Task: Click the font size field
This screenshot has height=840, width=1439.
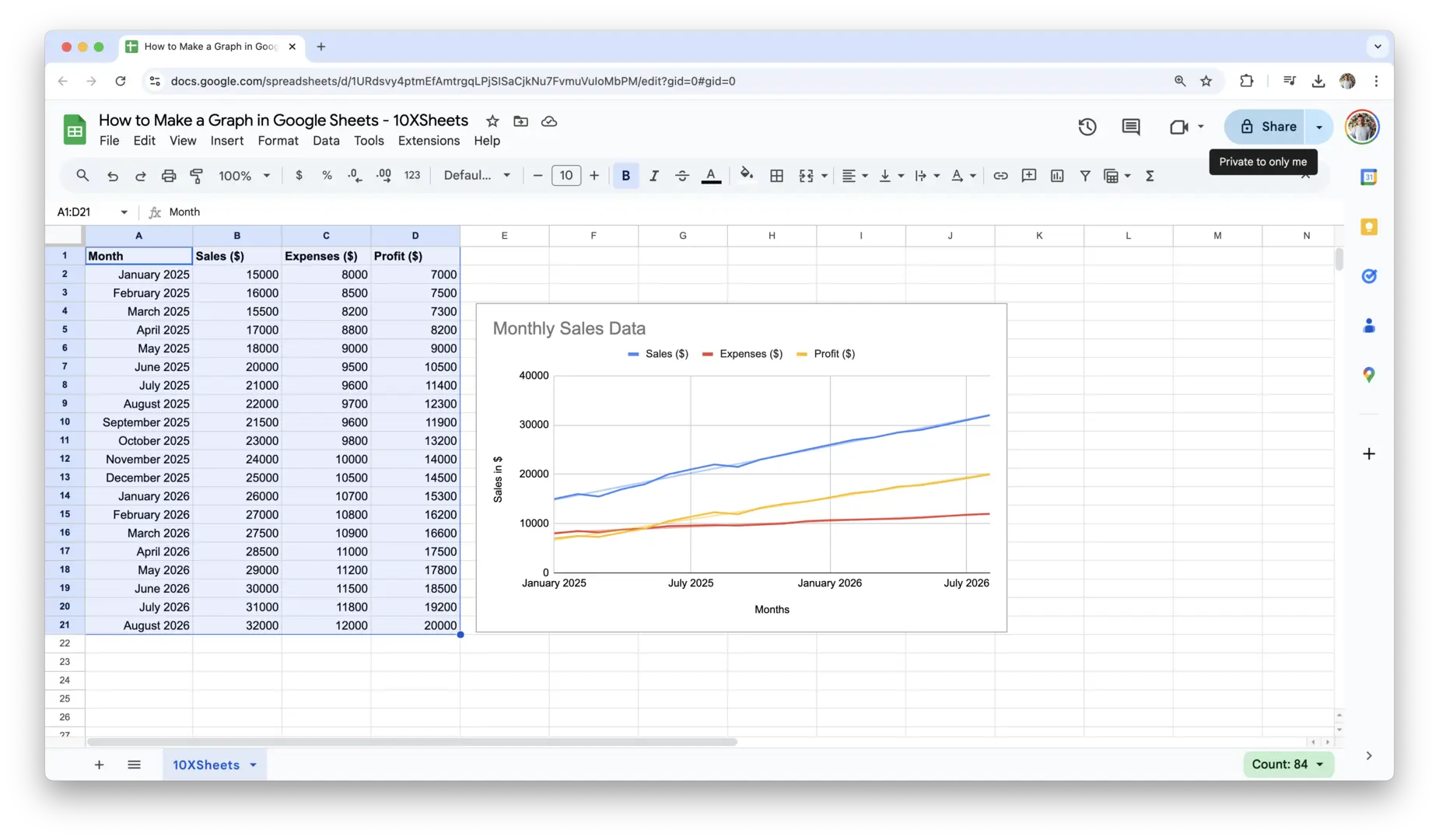Action: 566,176
